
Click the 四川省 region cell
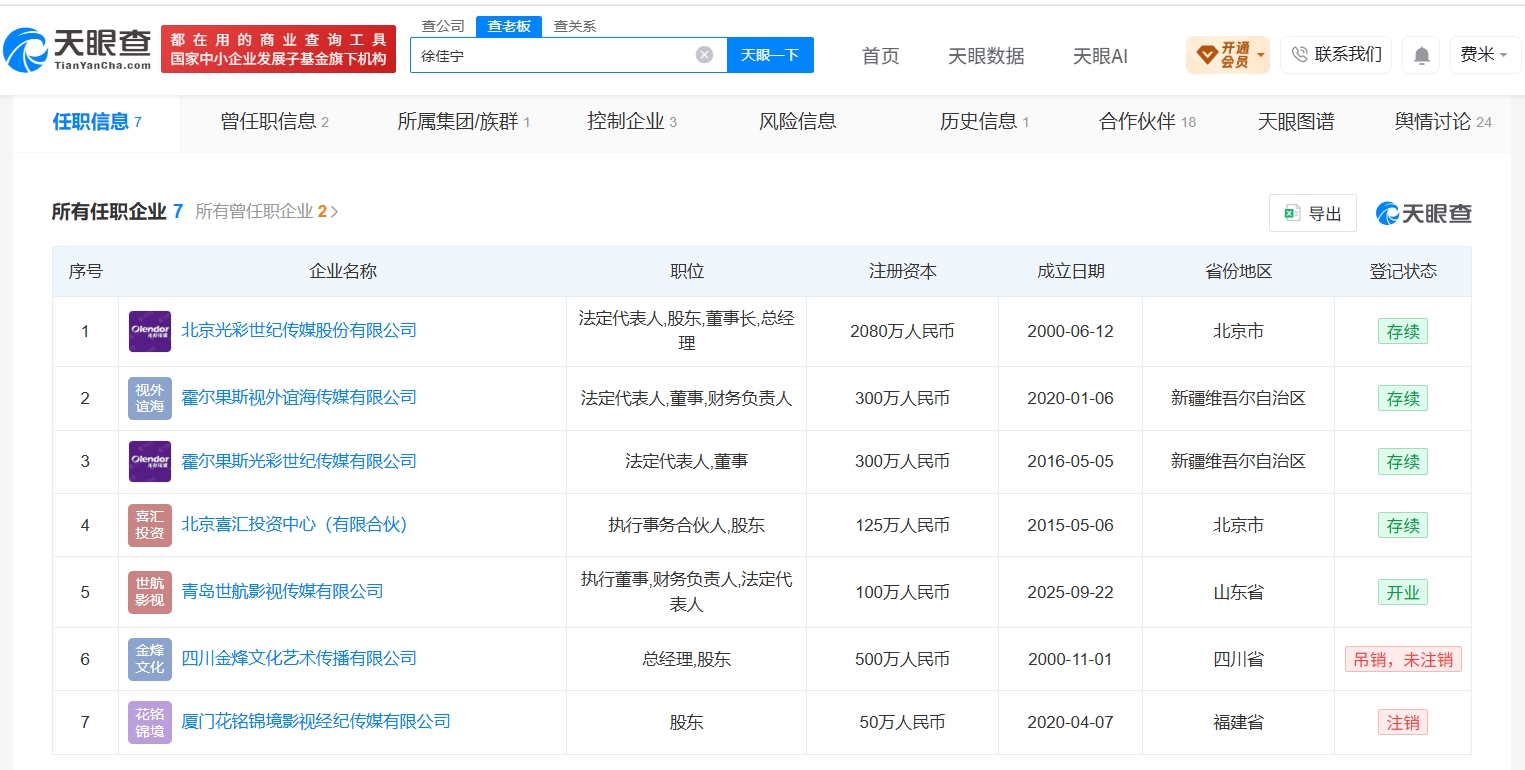1238,659
